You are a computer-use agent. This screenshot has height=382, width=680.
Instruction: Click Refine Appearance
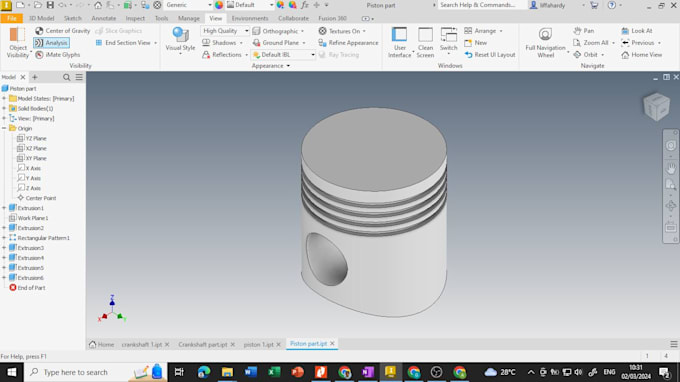[348, 43]
